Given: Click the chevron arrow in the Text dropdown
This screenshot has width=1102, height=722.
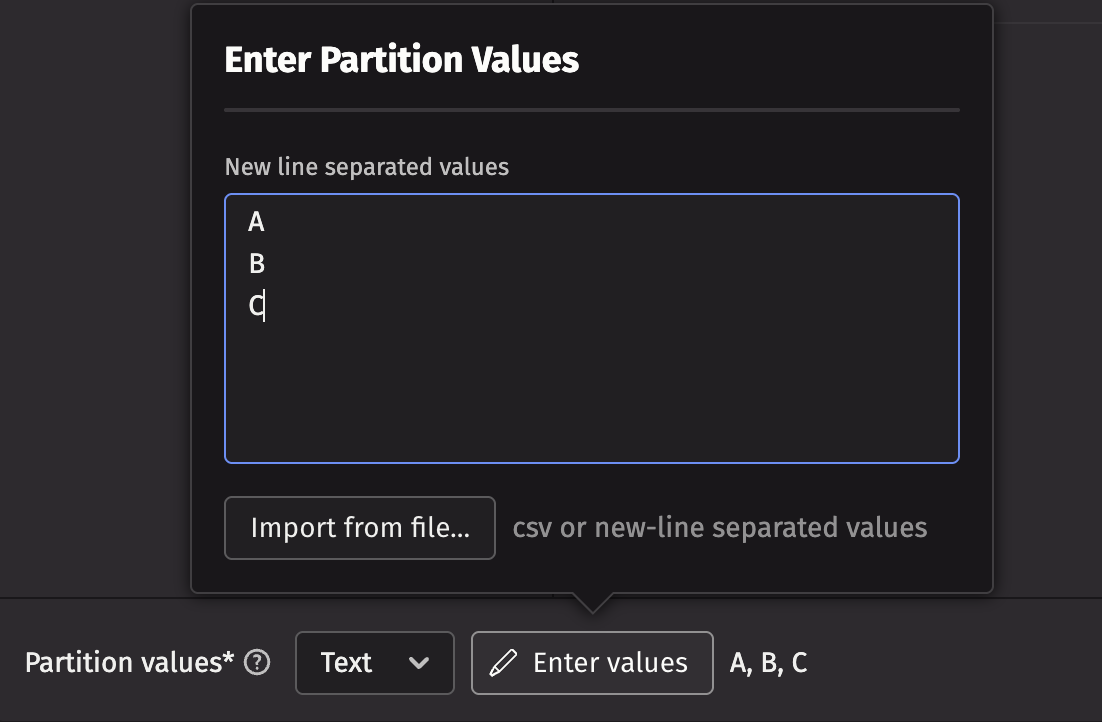Looking at the screenshot, I should pyautogui.click(x=420, y=663).
